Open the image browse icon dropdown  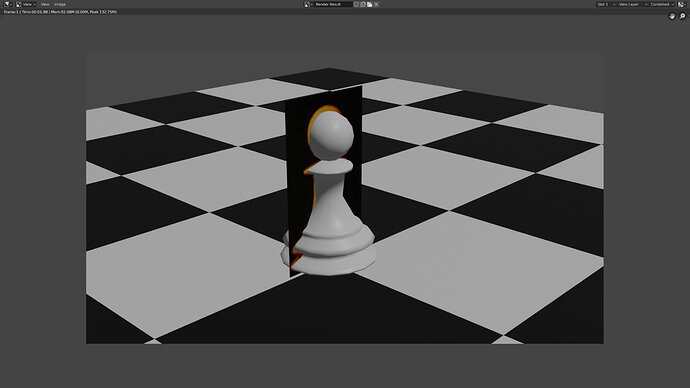[308, 4]
